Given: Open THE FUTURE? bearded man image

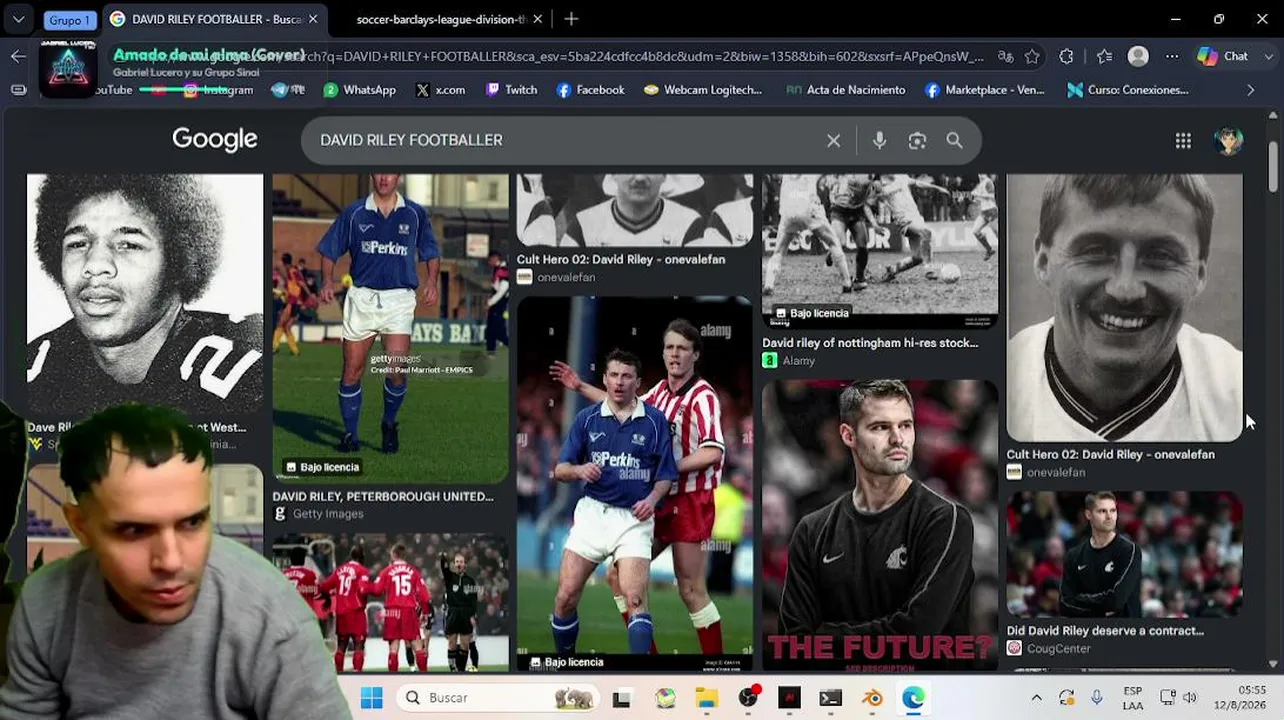Looking at the screenshot, I should point(879,524).
